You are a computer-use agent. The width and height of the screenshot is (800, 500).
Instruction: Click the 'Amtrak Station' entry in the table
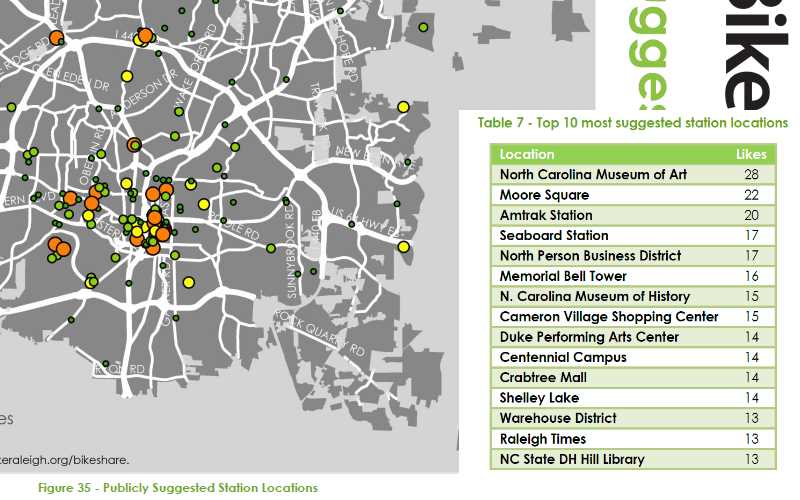tap(546, 215)
